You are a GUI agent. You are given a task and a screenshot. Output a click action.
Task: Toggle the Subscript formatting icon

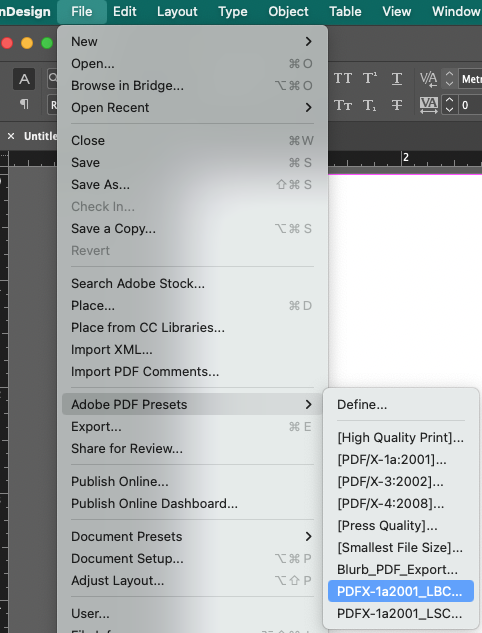coord(370,106)
